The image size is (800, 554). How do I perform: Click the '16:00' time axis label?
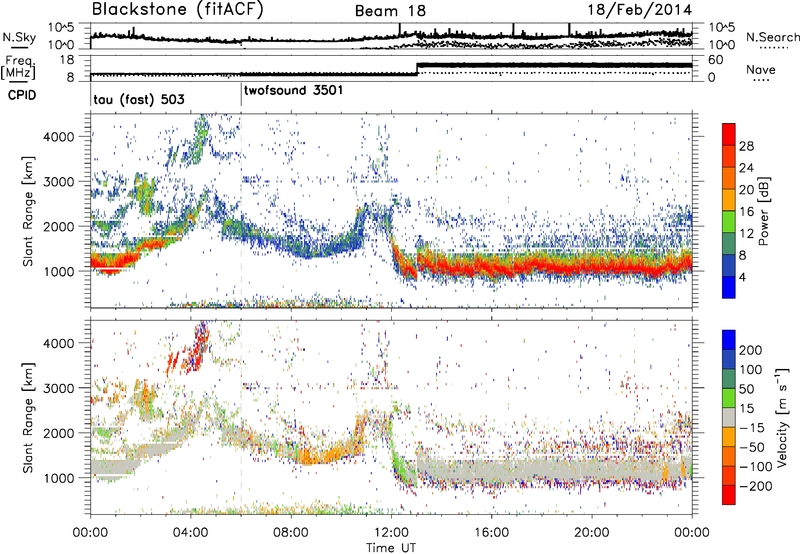491,533
